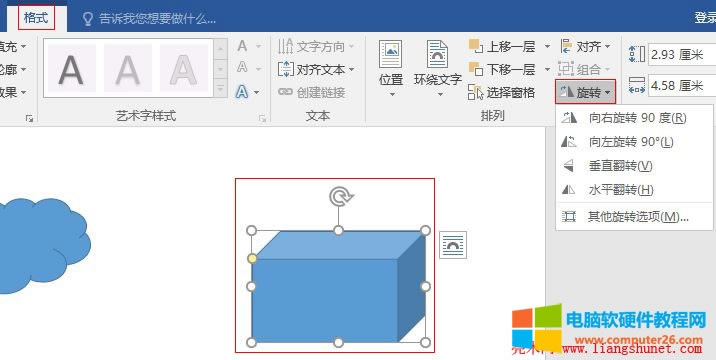Open the 位置 position menu

click(x=391, y=69)
